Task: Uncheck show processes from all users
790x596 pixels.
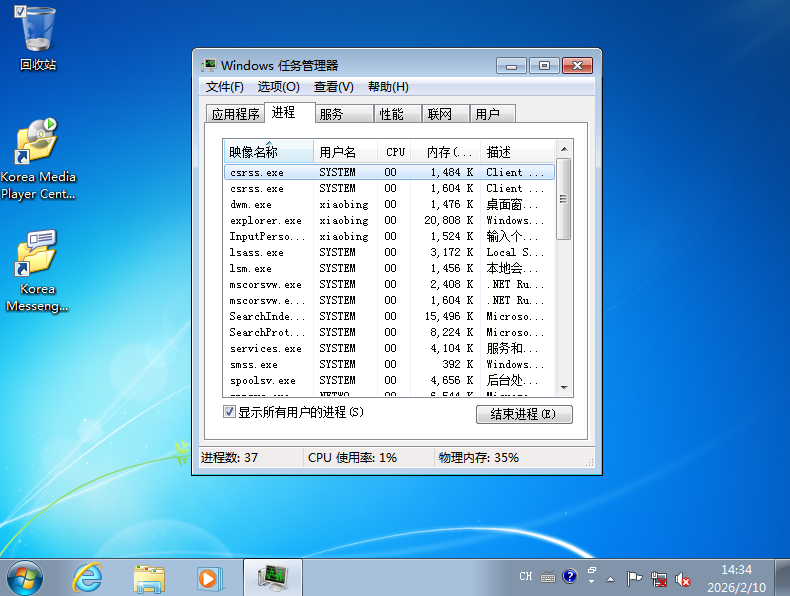Action: coord(229,412)
